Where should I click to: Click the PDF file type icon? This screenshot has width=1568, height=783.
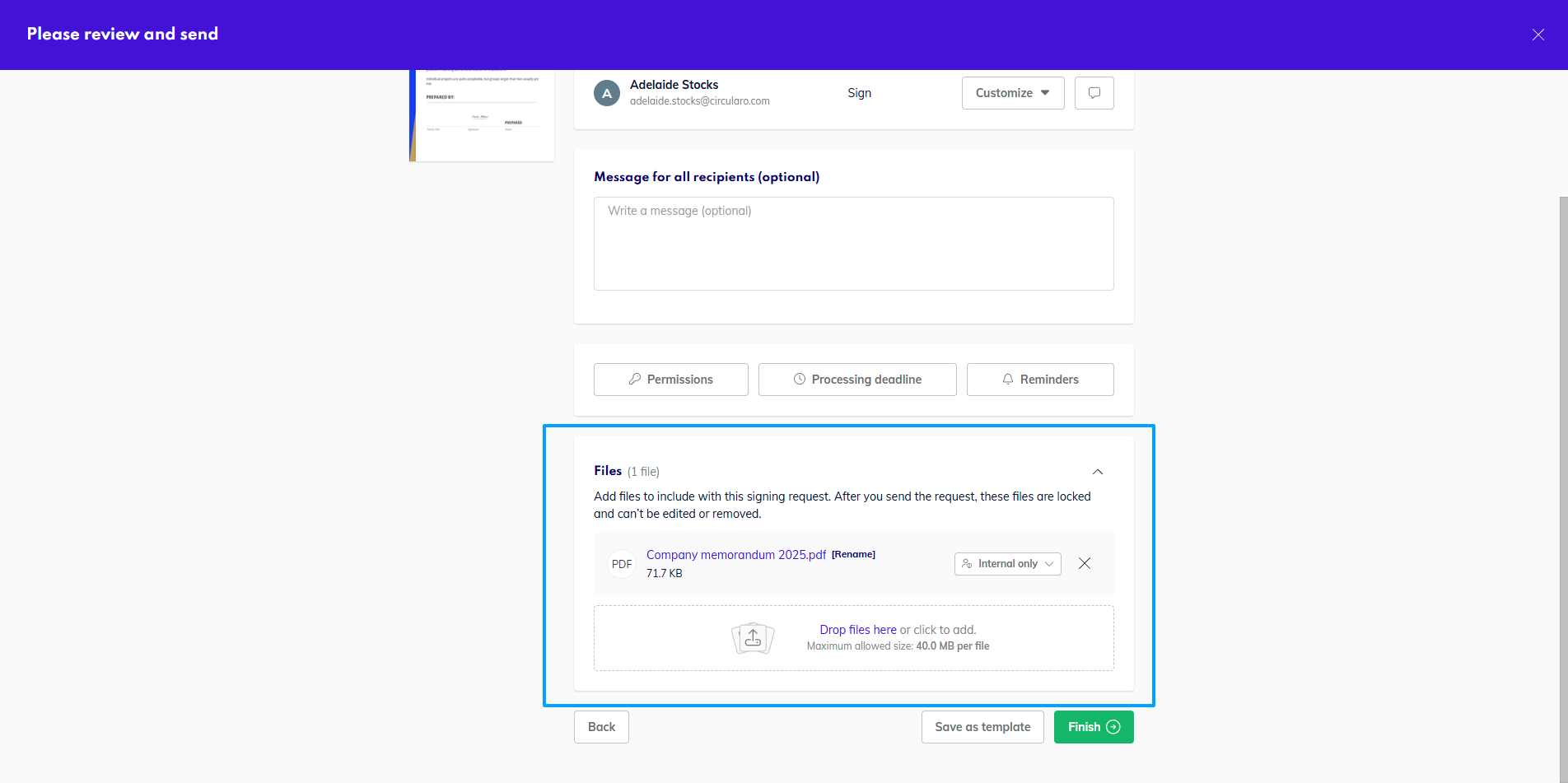click(x=622, y=564)
